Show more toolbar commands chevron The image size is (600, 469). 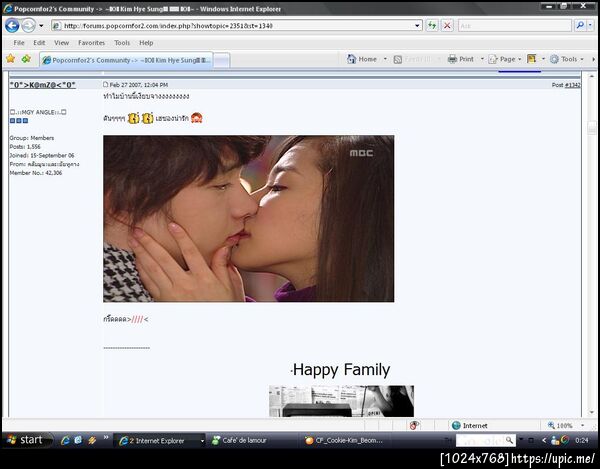click(593, 59)
